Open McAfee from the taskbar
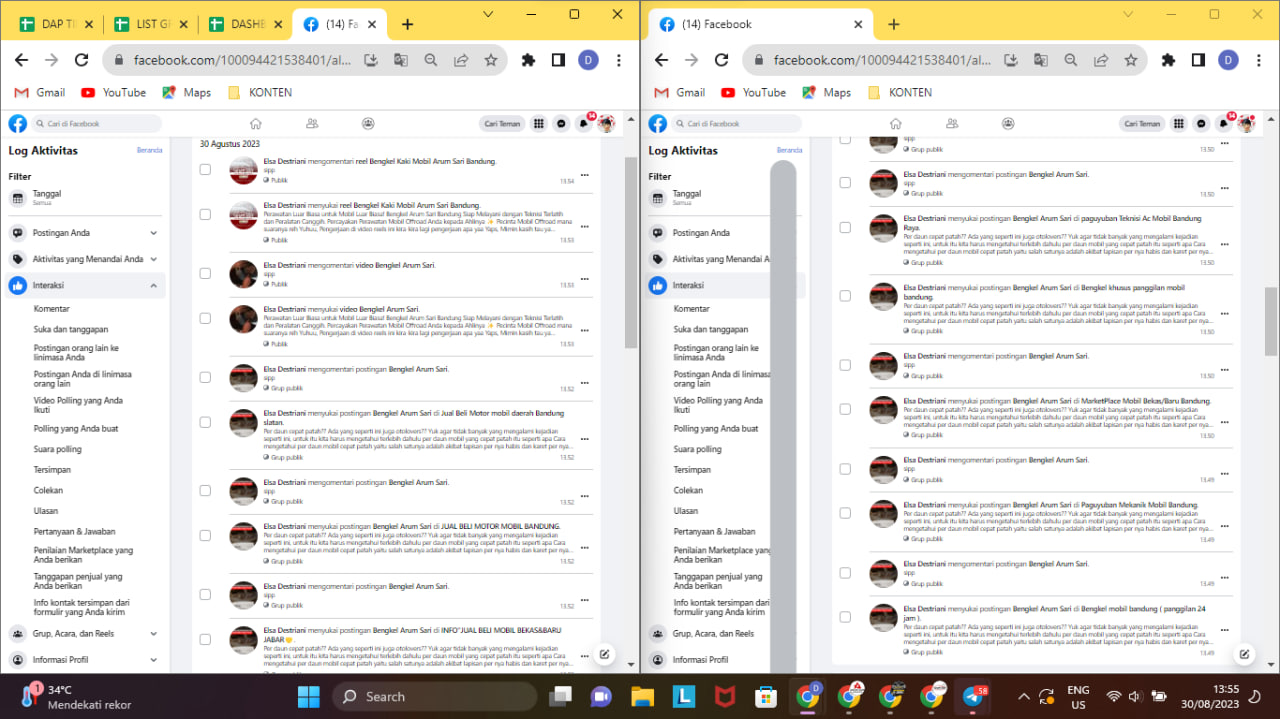This screenshot has height=719, width=1280. click(x=725, y=696)
